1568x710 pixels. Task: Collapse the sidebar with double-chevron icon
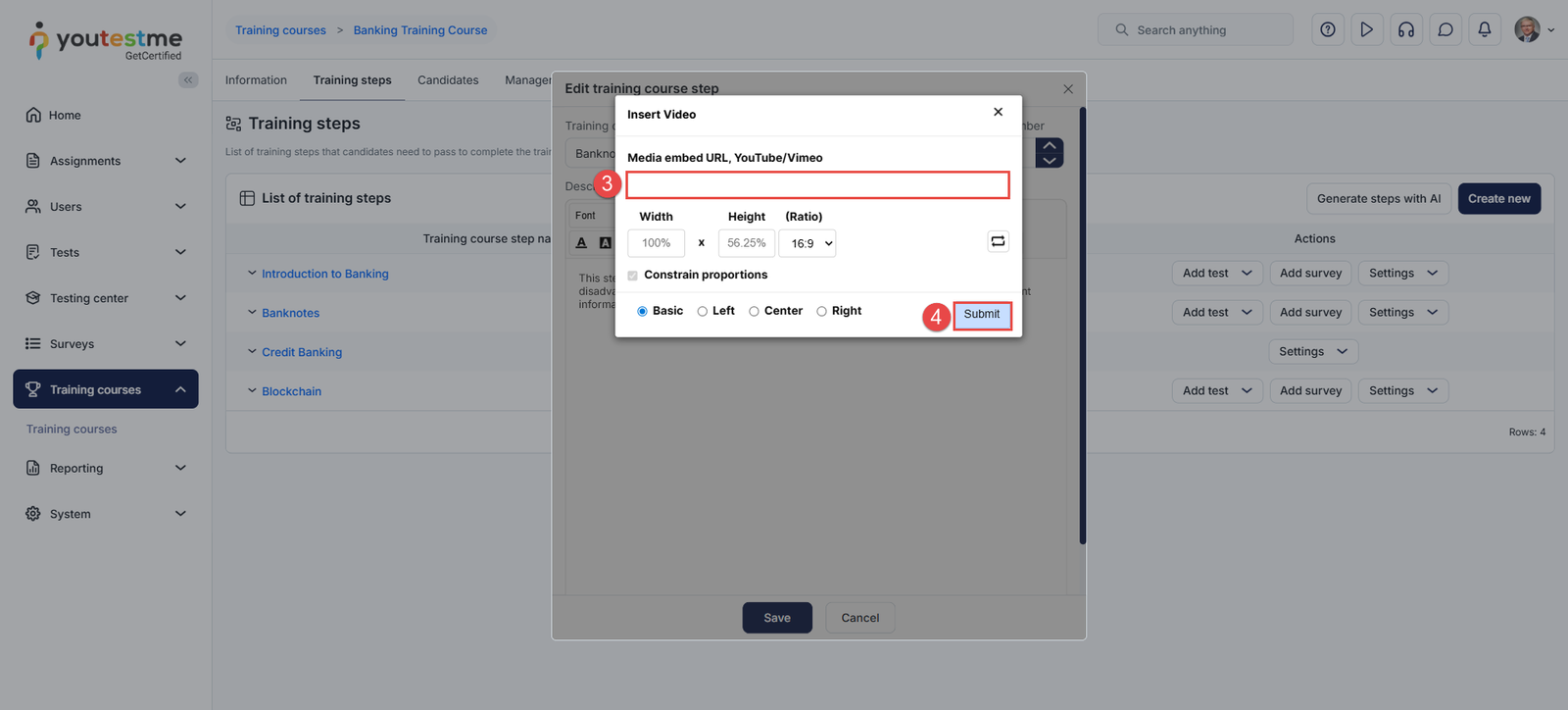click(x=188, y=80)
